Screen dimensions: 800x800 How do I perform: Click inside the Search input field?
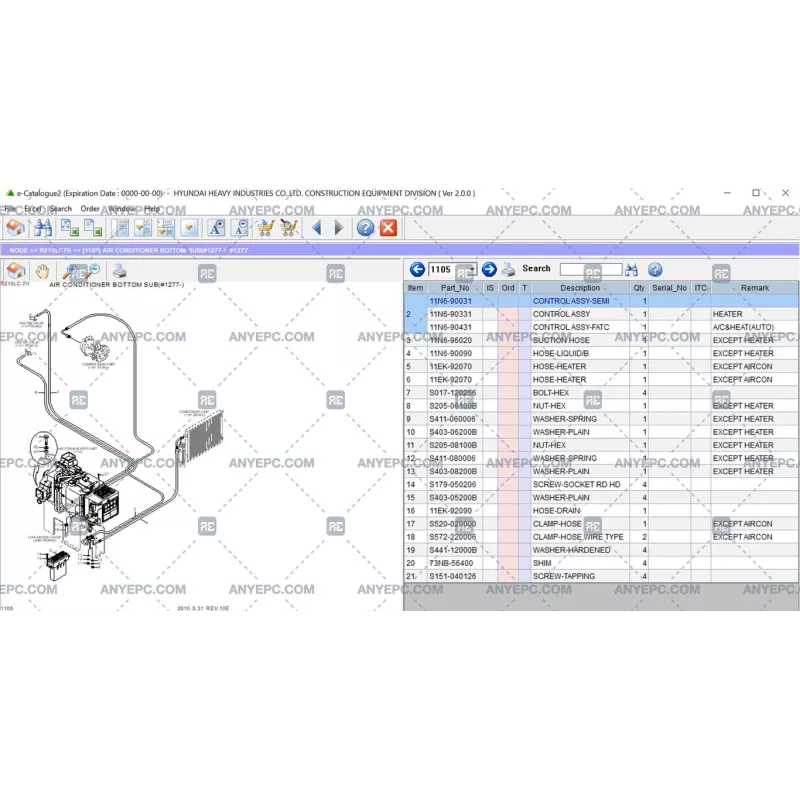coord(591,270)
